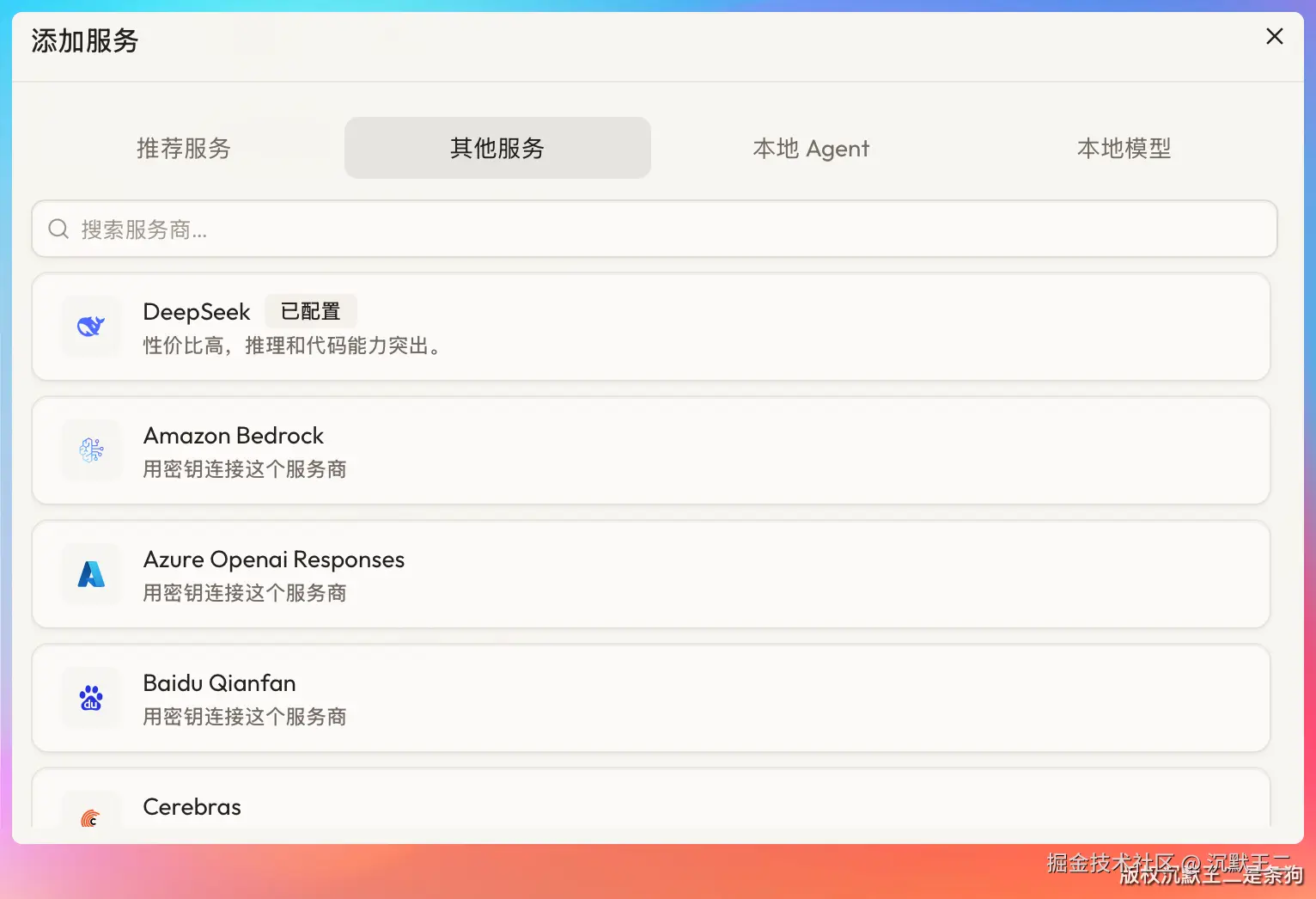Click the Amazon Bedrock brain icon
This screenshot has width=1316, height=899.
(91, 449)
